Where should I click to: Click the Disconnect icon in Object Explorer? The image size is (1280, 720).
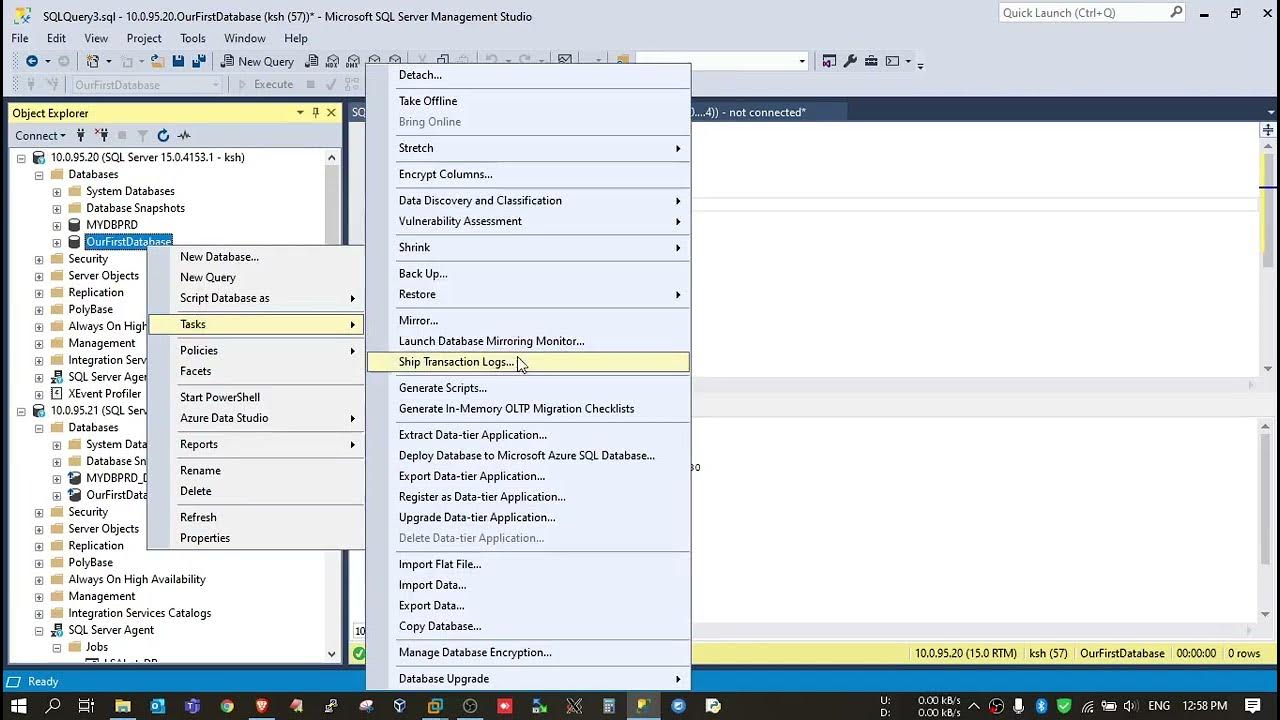101,135
